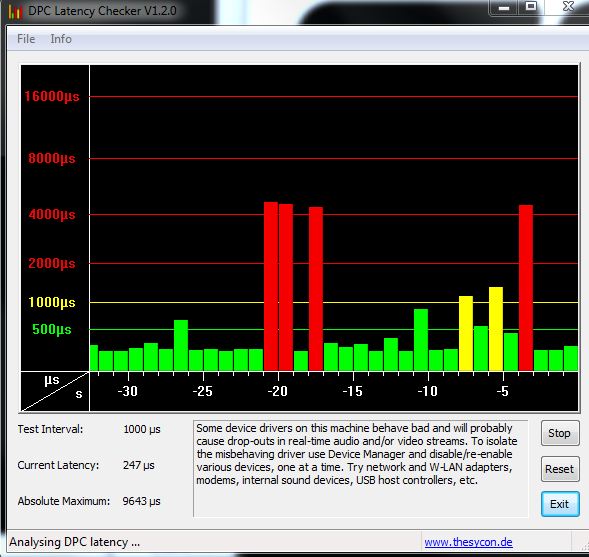This screenshot has height=557, width=589.
Task: Close the window with the X button
Action: coord(568,7)
